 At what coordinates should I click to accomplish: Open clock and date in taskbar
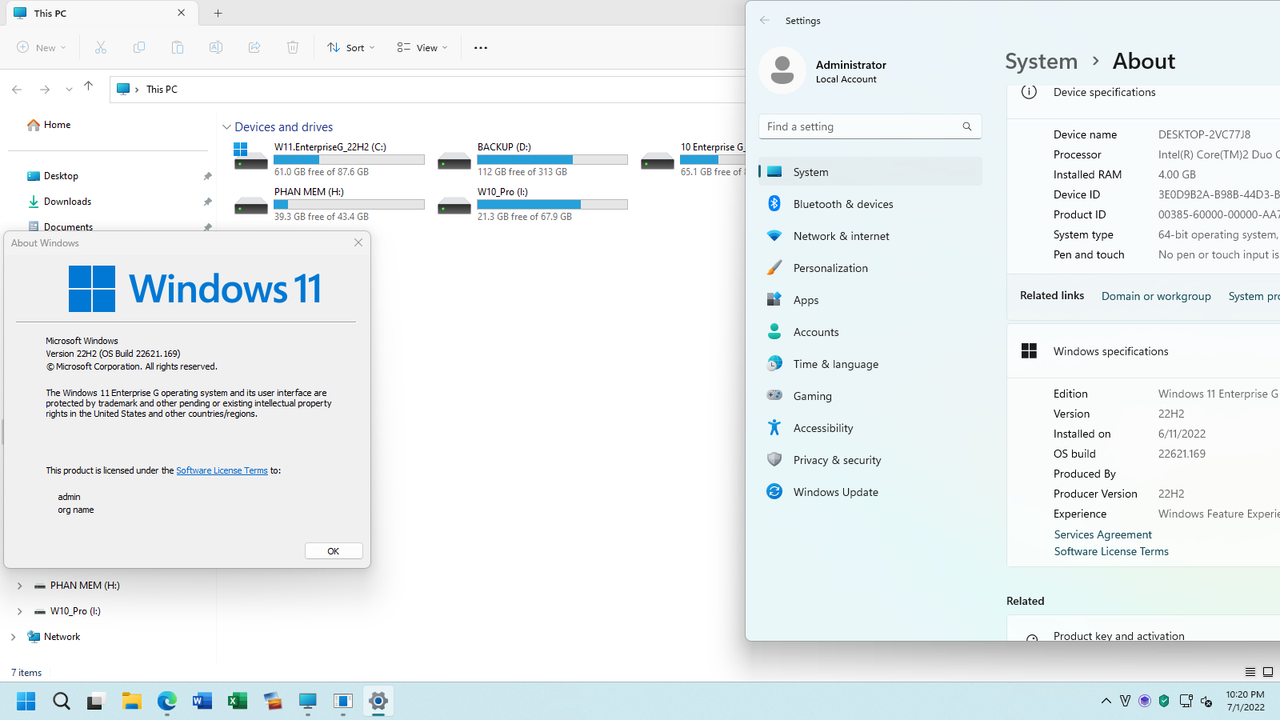(1245, 701)
